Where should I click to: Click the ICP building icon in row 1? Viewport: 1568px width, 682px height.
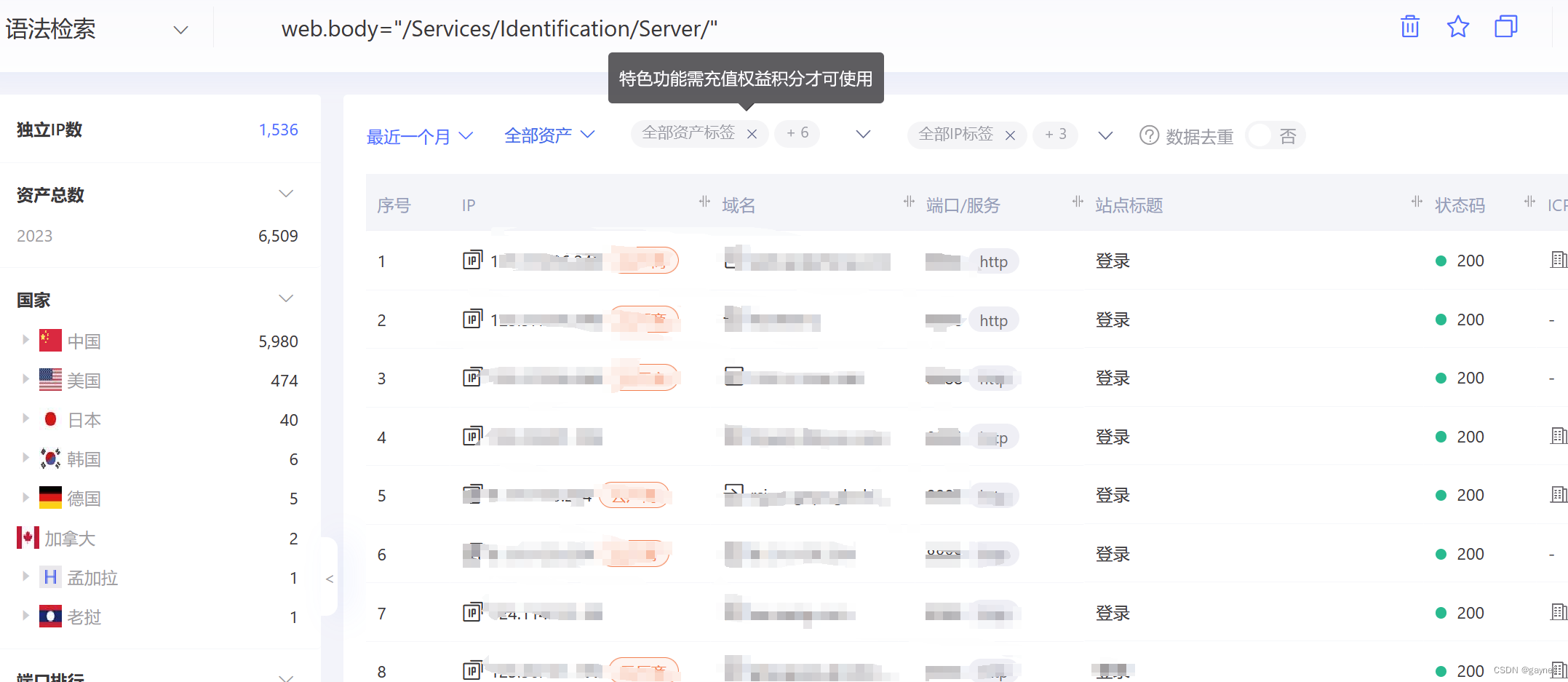click(x=1558, y=259)
